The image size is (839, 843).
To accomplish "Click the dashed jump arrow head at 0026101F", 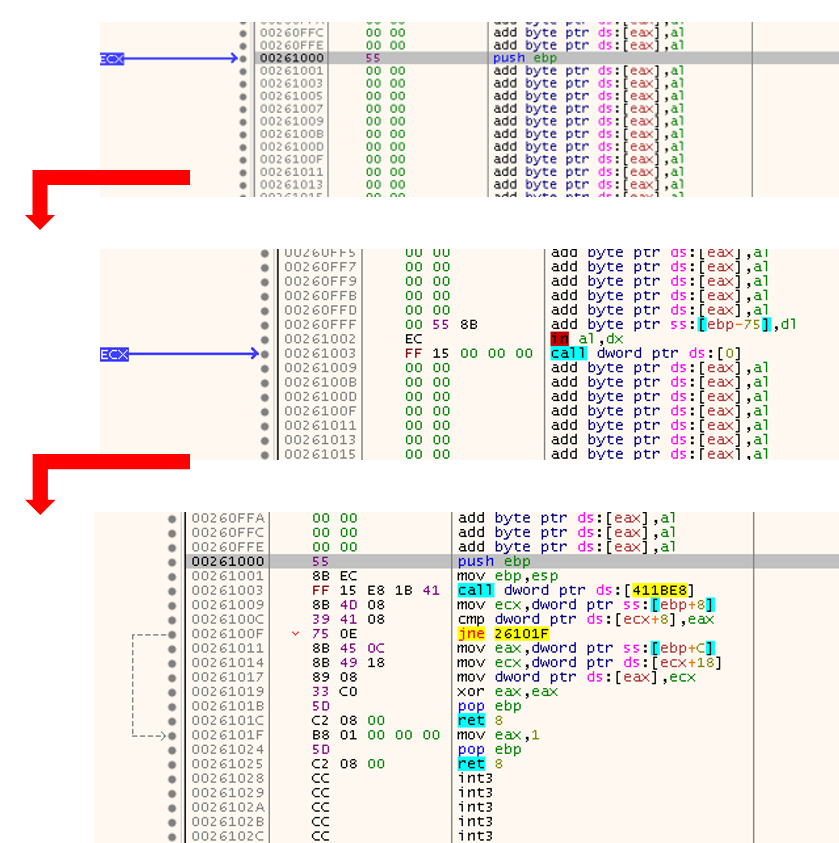I will tap(162, 735).
